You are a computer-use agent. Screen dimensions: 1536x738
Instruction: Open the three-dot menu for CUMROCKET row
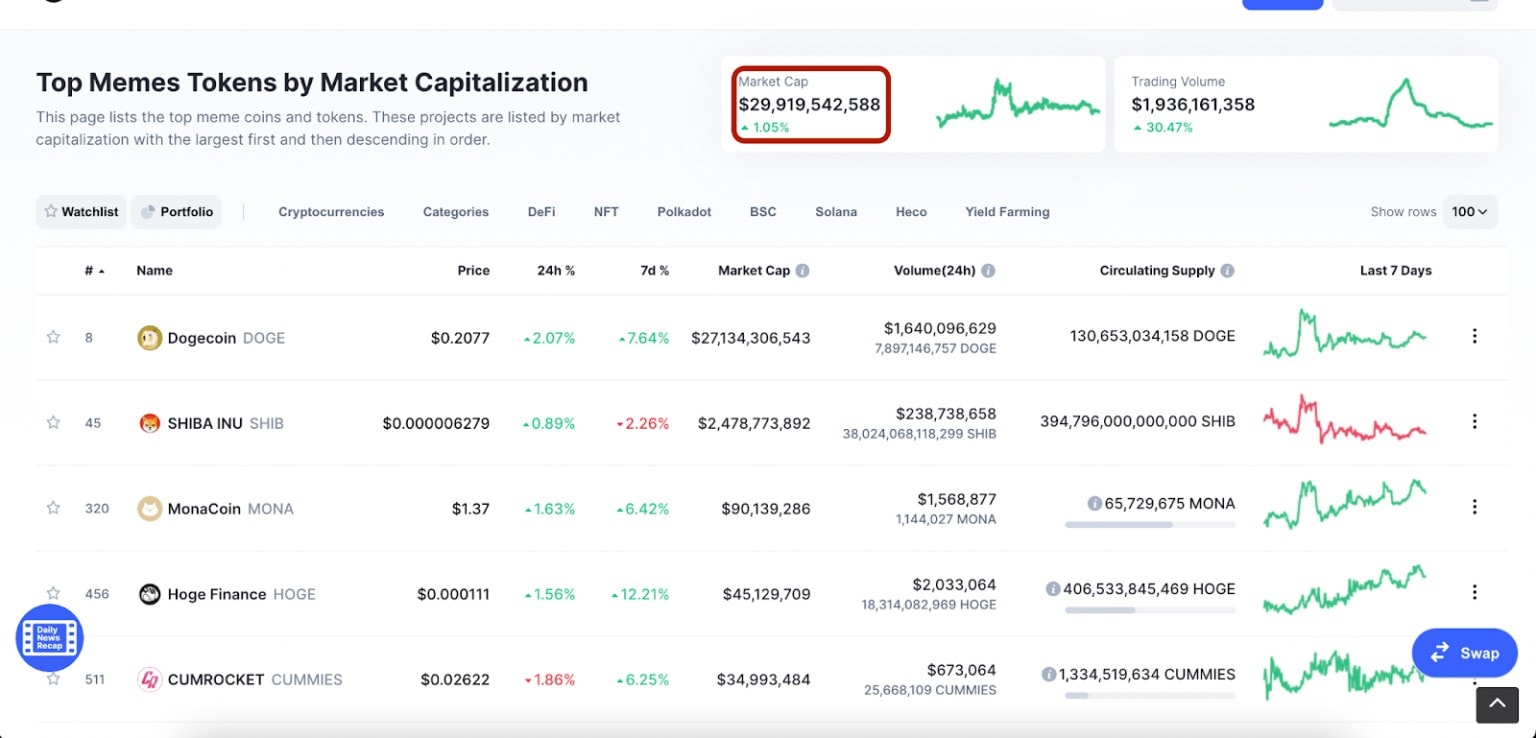(x=1475, y=678)
